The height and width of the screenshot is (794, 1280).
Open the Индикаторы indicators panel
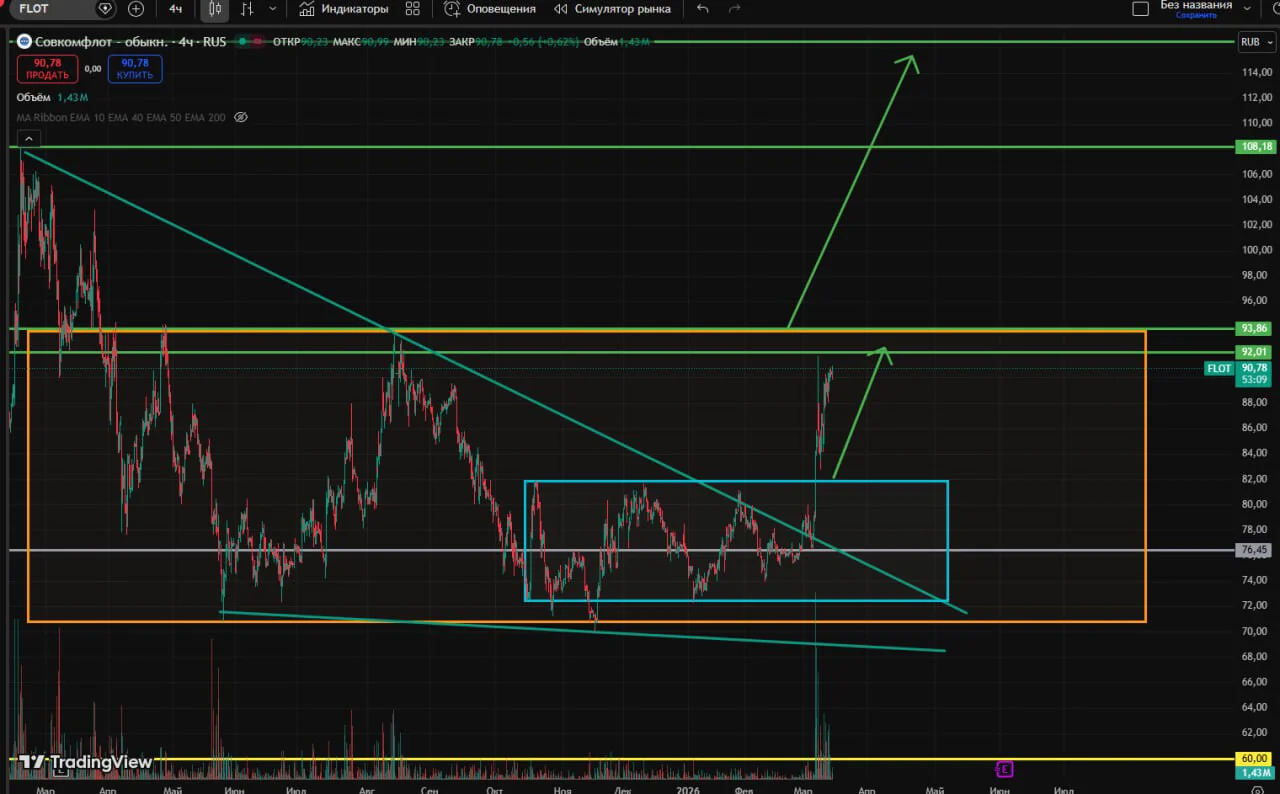click(343, 9)
